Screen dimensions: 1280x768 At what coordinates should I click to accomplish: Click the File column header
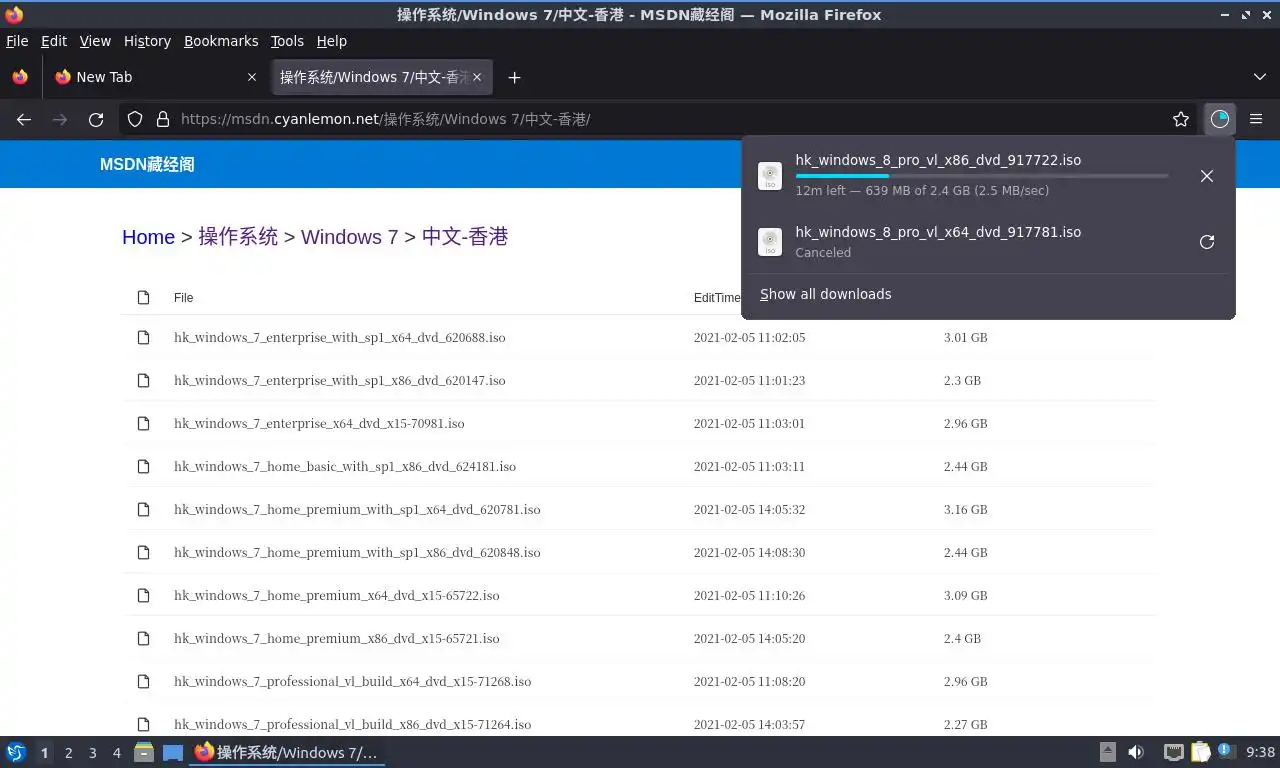point(183,298)
